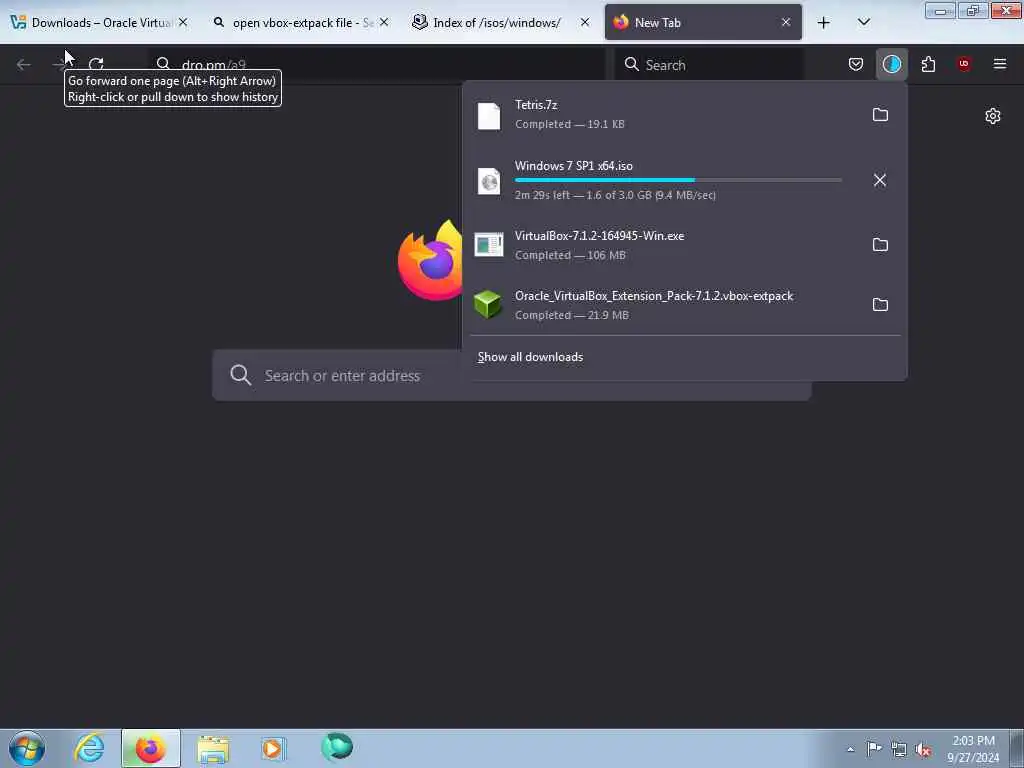
Task: Click Oracle_VirtualBox_Extension_Pack-7.1.2.vbox-extpack file name
Action: tap(654, 296)
